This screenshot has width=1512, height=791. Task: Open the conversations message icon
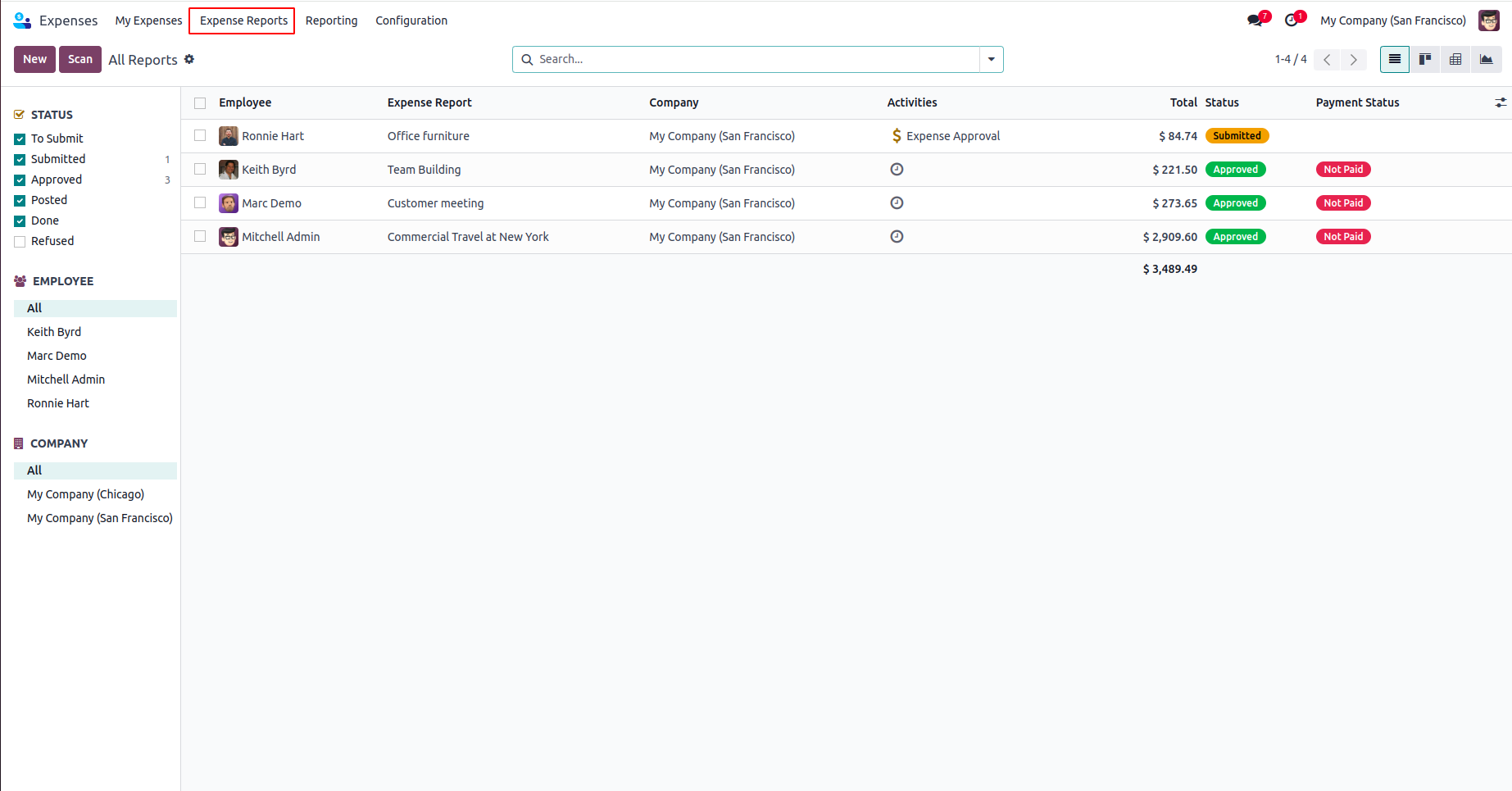[x=1255, y=20]
